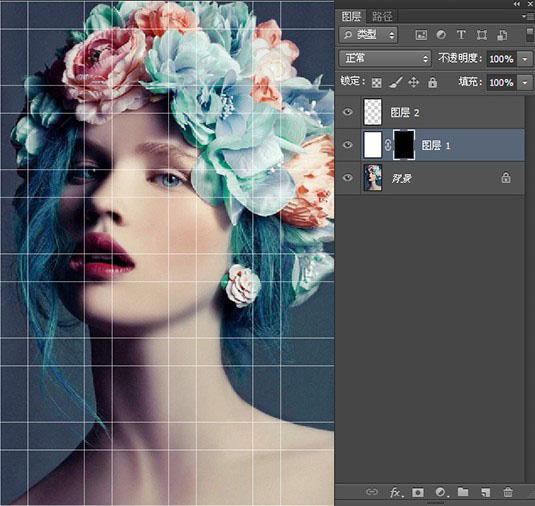
Task: Open the 类型 filter type dropdown
Action: coord(368,35)
